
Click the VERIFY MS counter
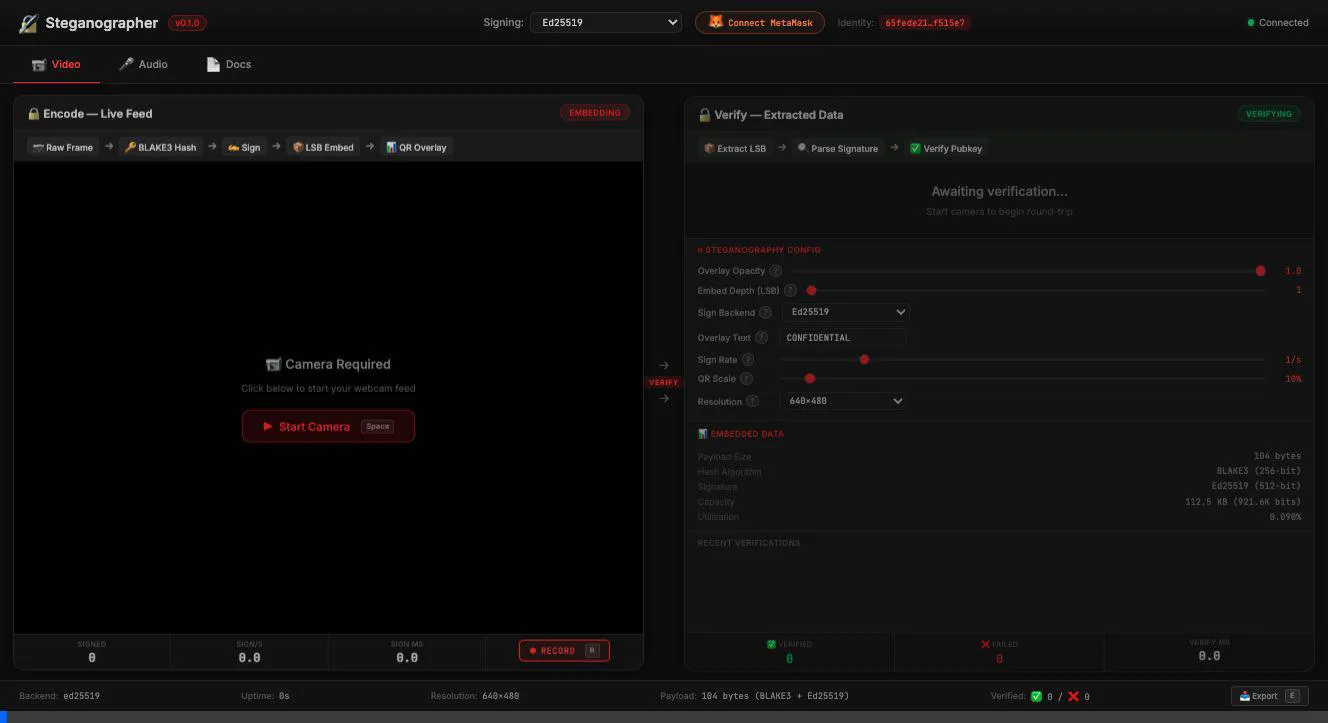(1209, 650)
